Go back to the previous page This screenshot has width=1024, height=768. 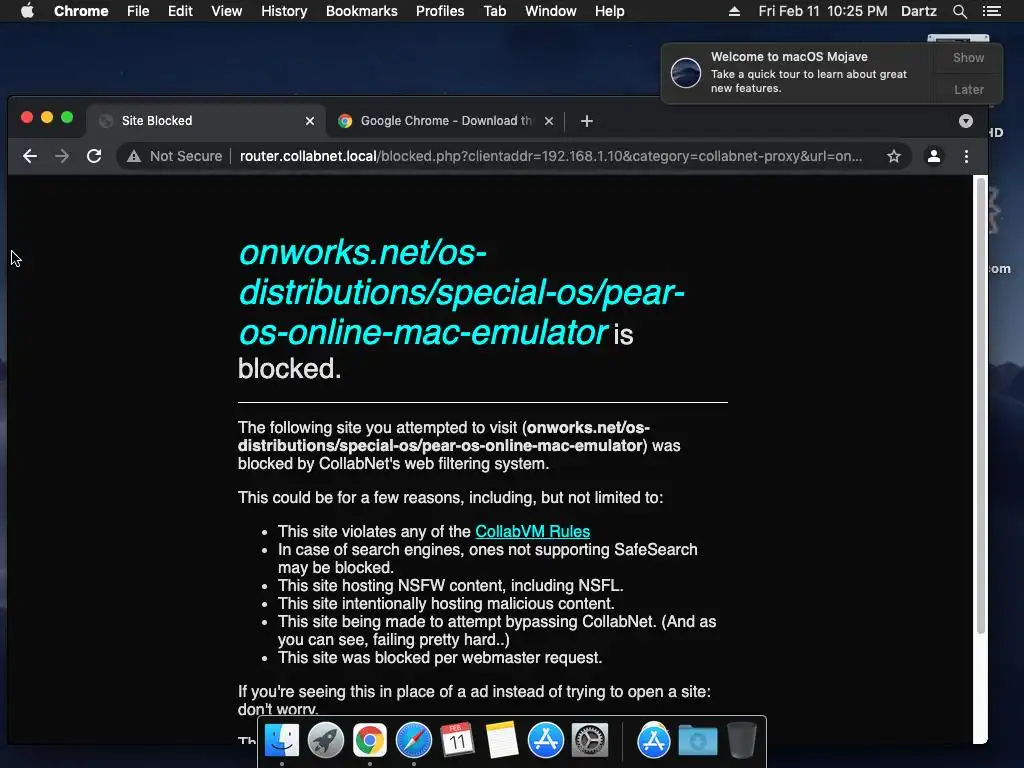pos(30,156)
